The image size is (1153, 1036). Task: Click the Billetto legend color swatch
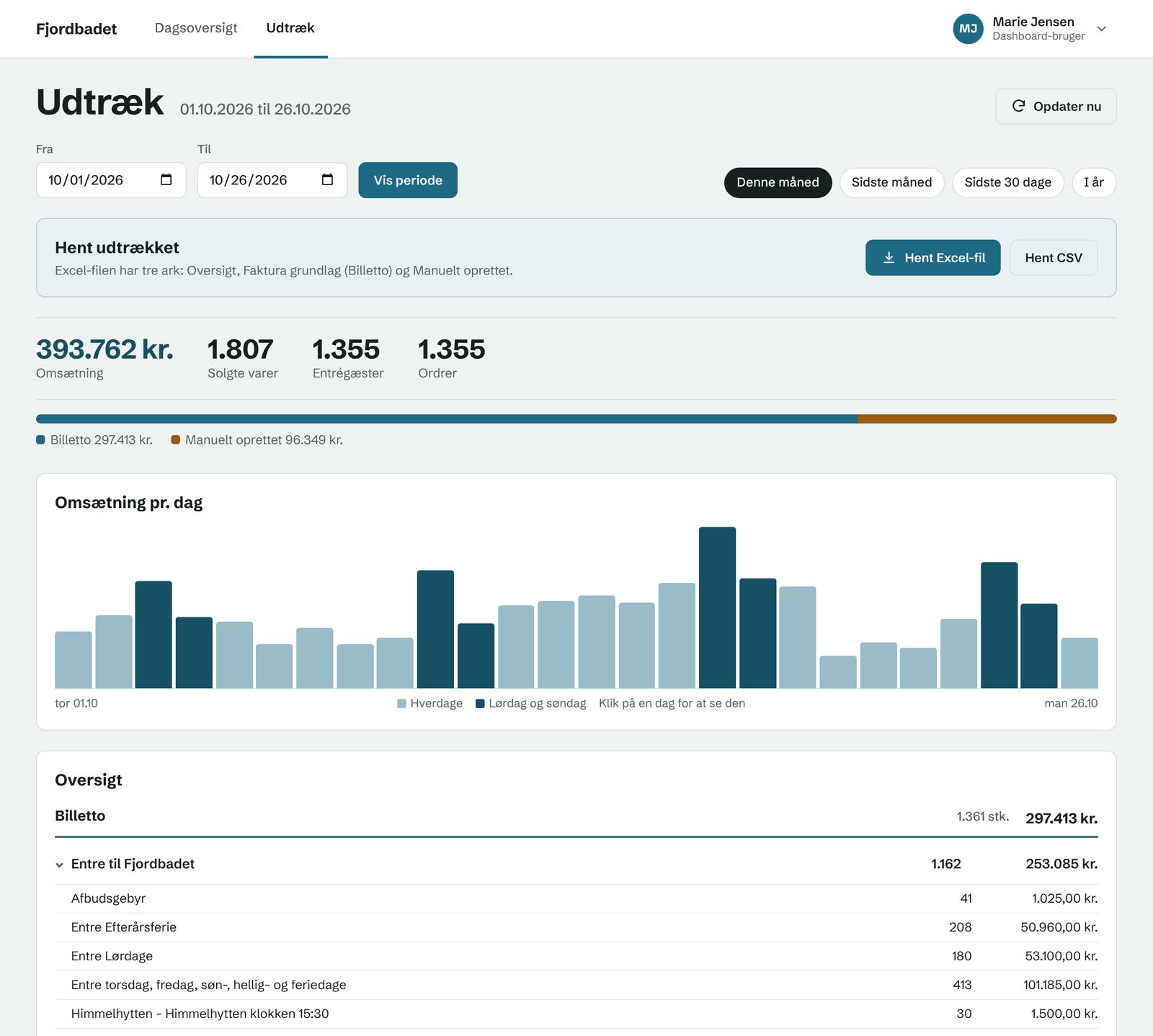tap(40, 439)
